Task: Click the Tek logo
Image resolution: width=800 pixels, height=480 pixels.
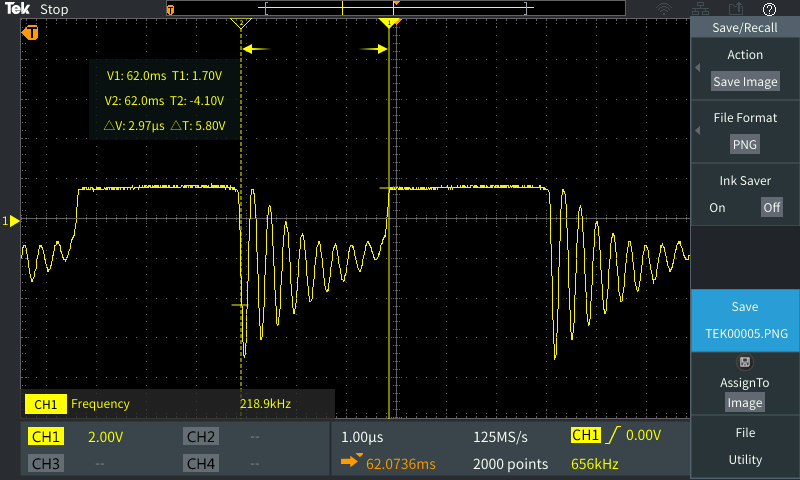Action: (x=17, y=9)
